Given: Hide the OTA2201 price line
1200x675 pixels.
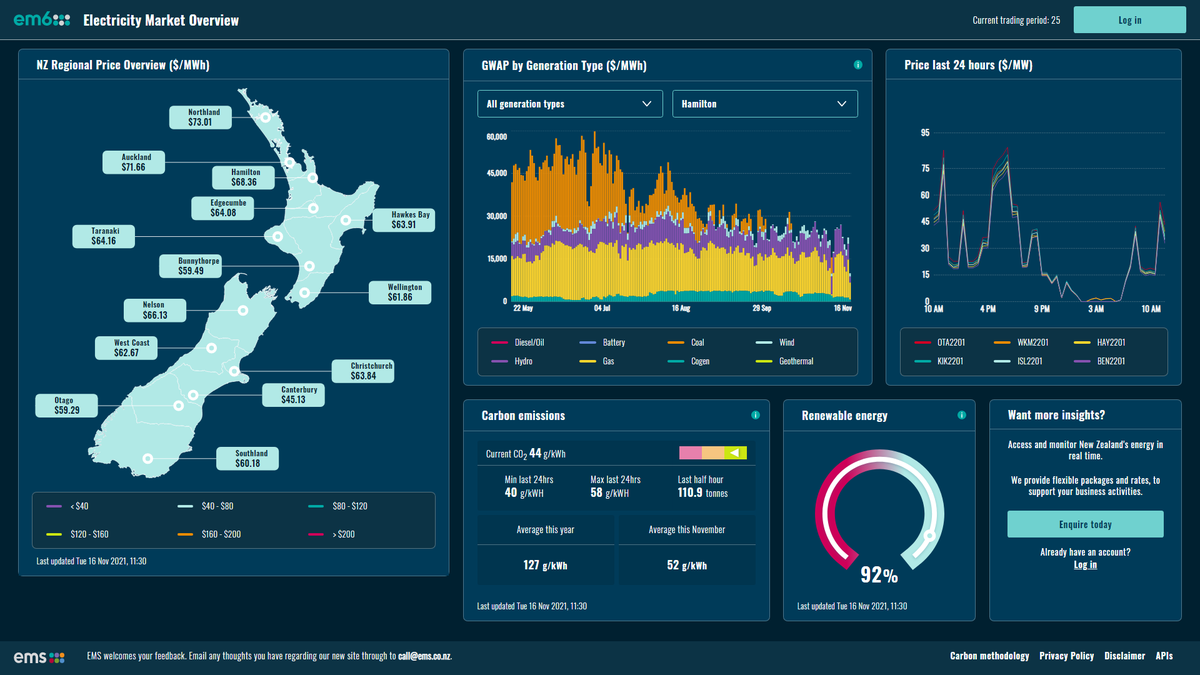Looking at the screenshot, I should tap(938, 343).
